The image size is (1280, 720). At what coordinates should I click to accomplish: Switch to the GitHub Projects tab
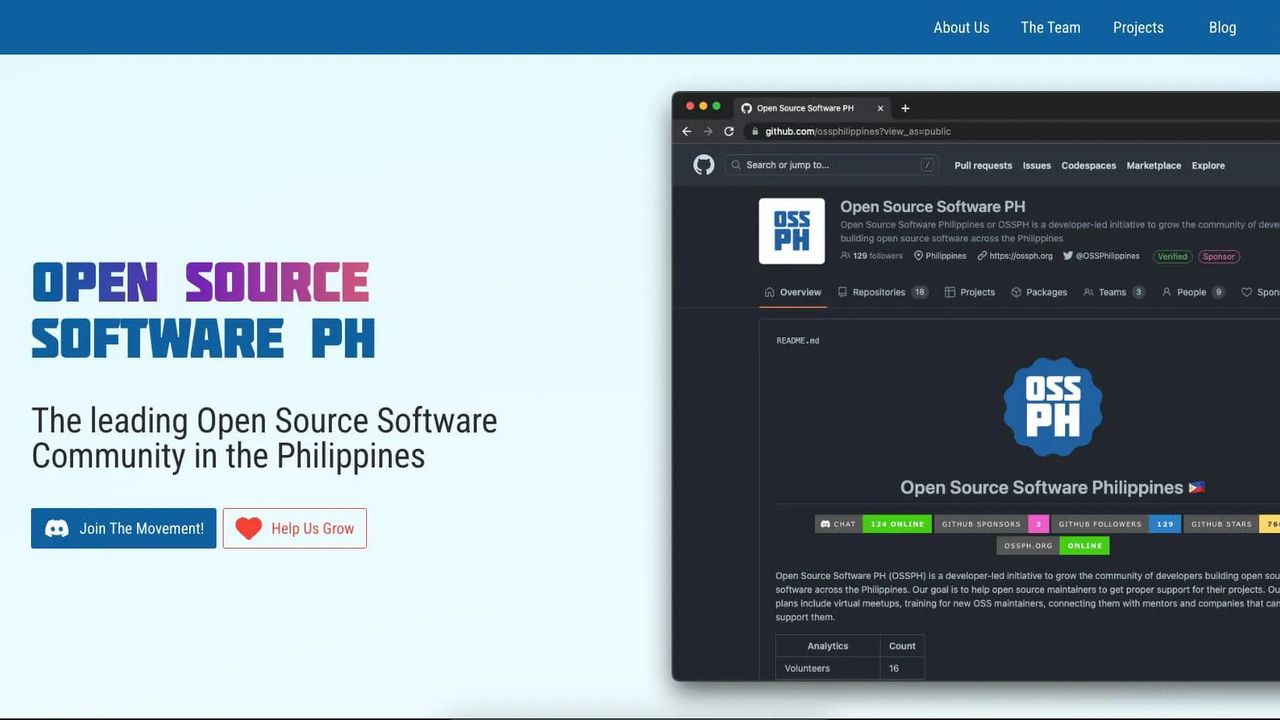coord(970,292)
